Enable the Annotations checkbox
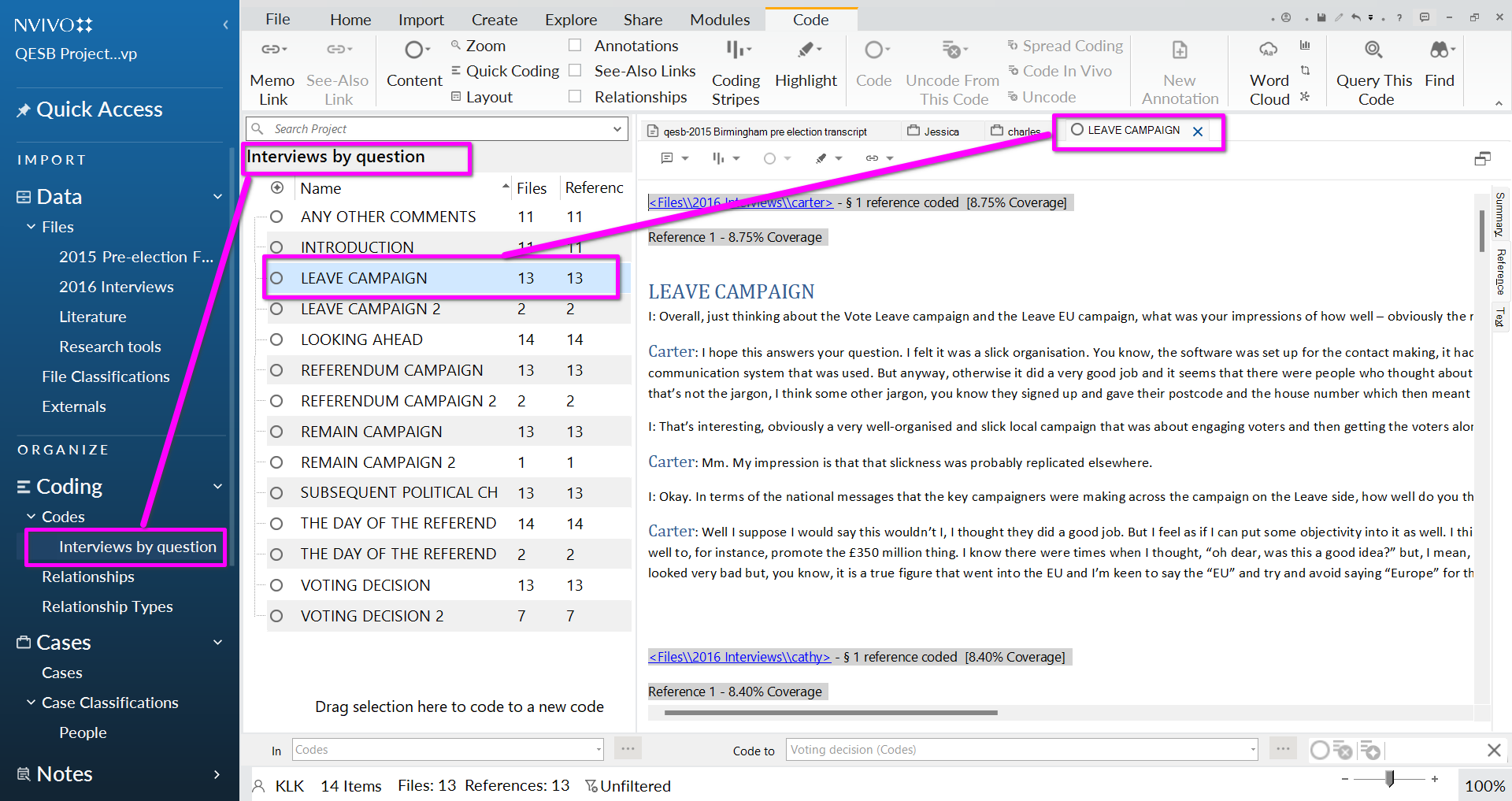 (575, 46)
